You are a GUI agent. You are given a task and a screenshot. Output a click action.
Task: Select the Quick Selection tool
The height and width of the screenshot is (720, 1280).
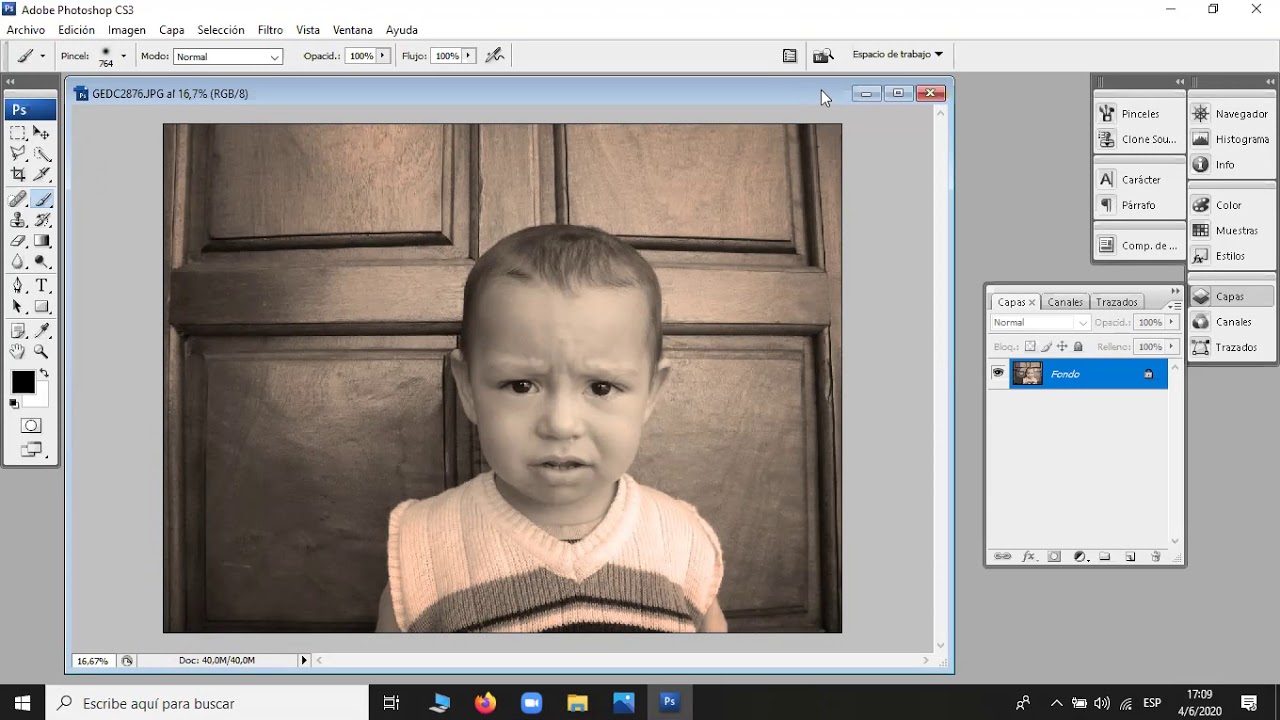(x=42, y=154)
